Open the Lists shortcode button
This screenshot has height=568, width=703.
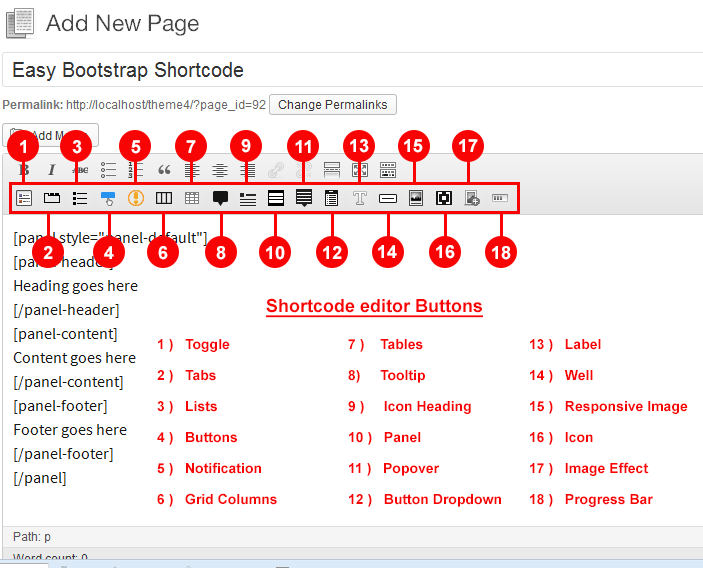coord(80,198)
